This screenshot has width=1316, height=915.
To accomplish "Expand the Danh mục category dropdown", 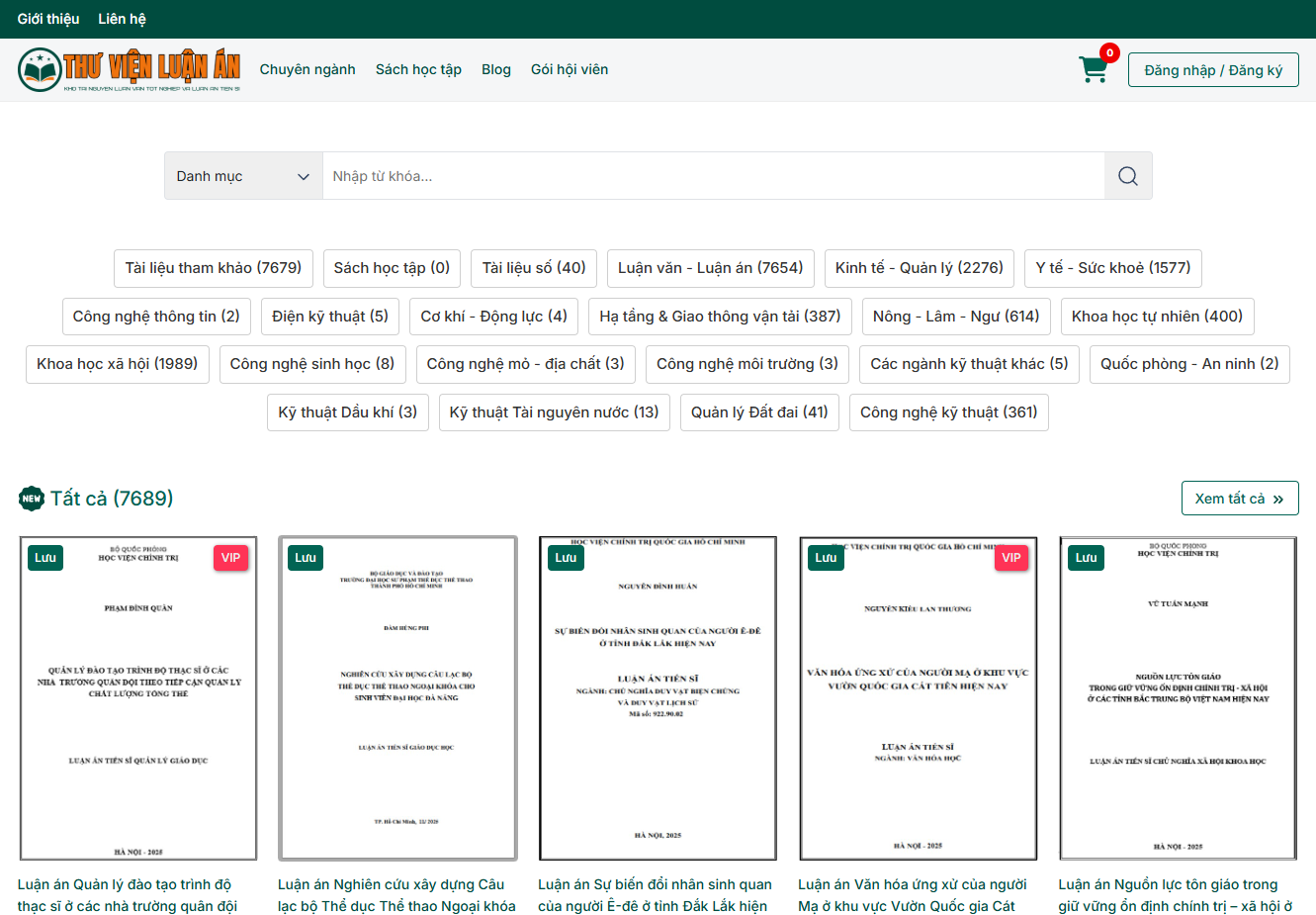I will pyautogui.click(x=243, y=176).
